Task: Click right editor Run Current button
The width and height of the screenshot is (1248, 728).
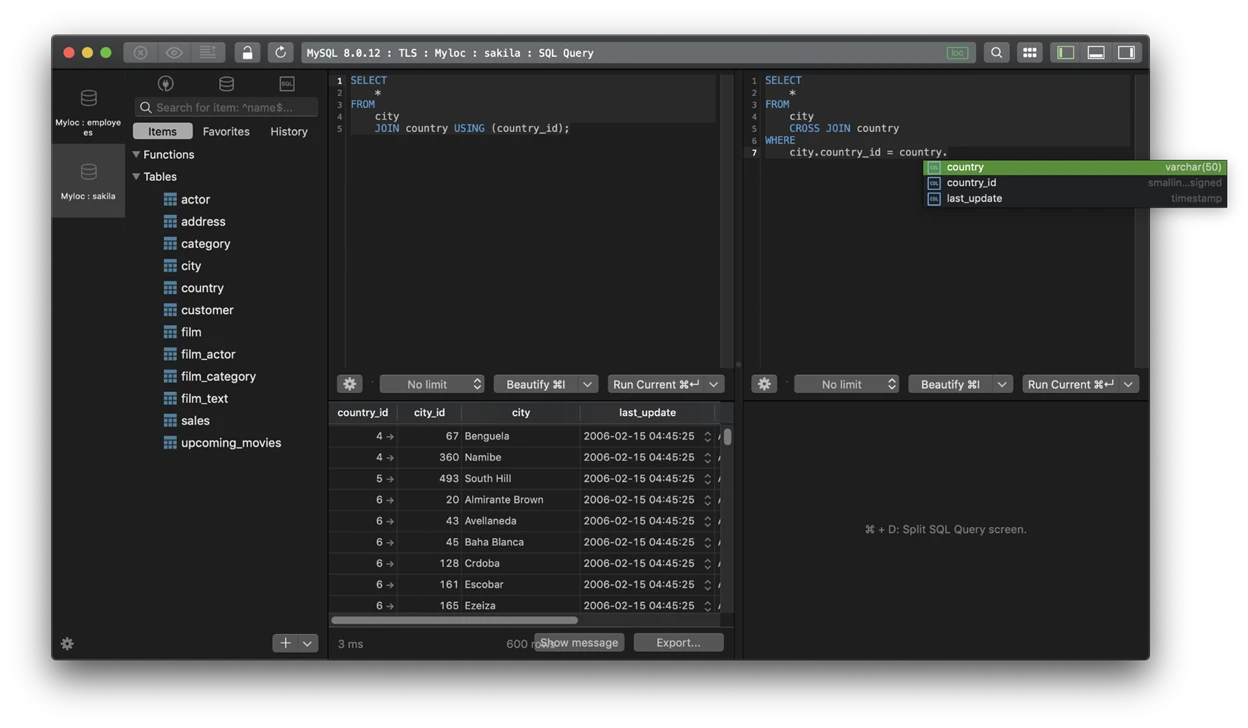Action: pos(1070,384)
